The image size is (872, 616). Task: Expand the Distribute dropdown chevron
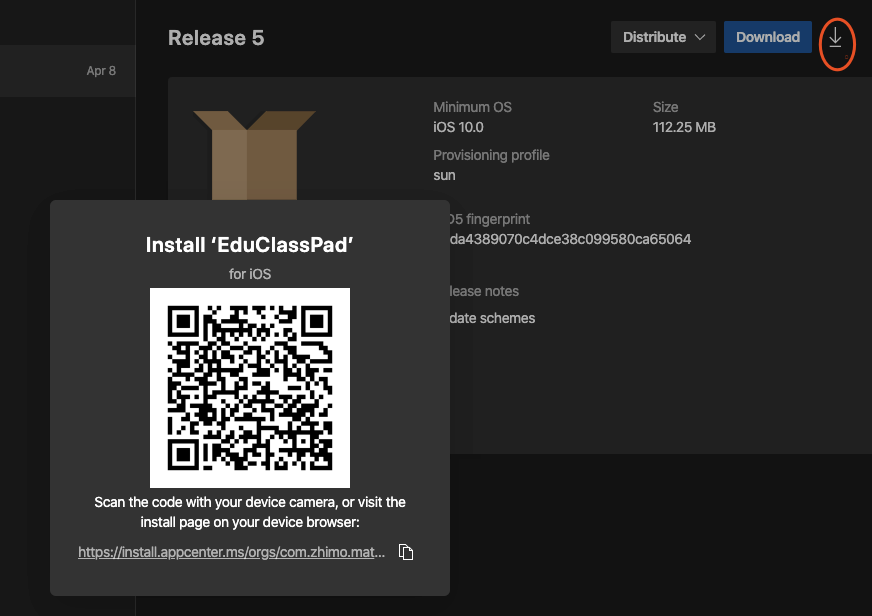tap(699, 38)
